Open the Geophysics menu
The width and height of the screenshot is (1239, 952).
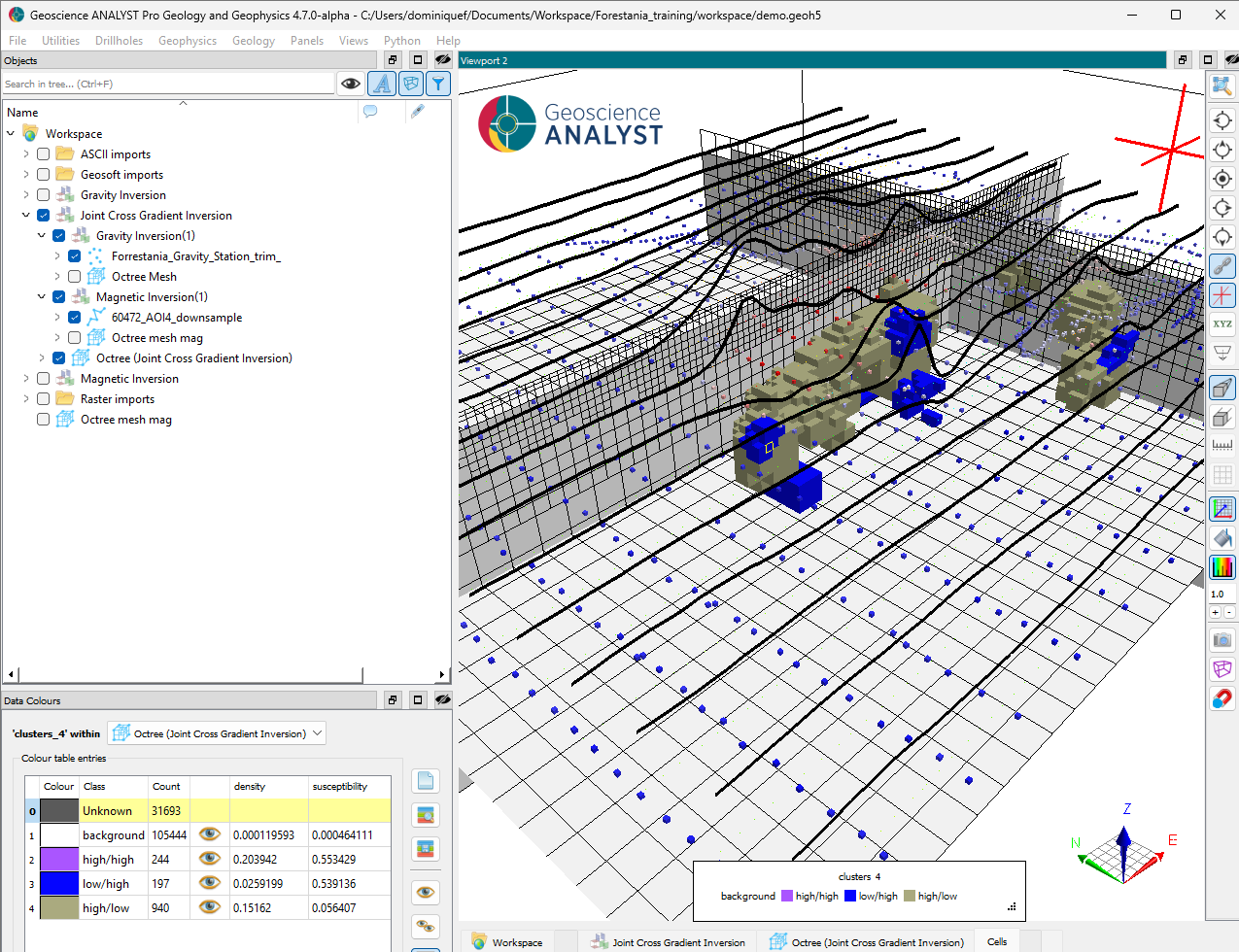pos(188,41)
